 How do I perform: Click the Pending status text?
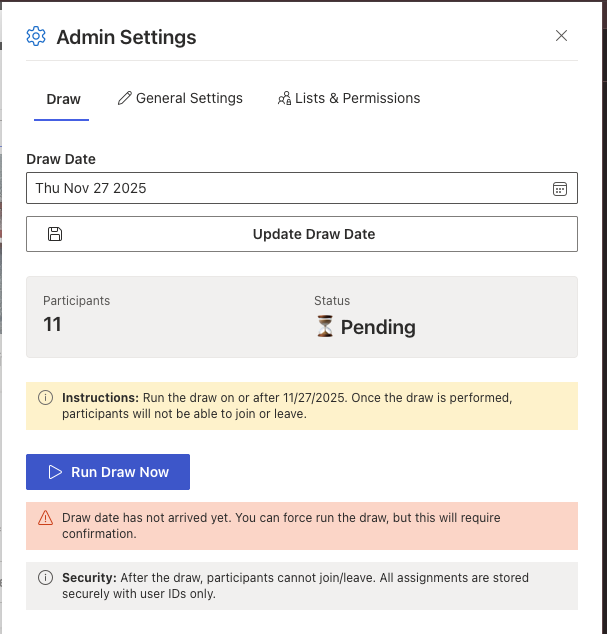click(378, 327)
